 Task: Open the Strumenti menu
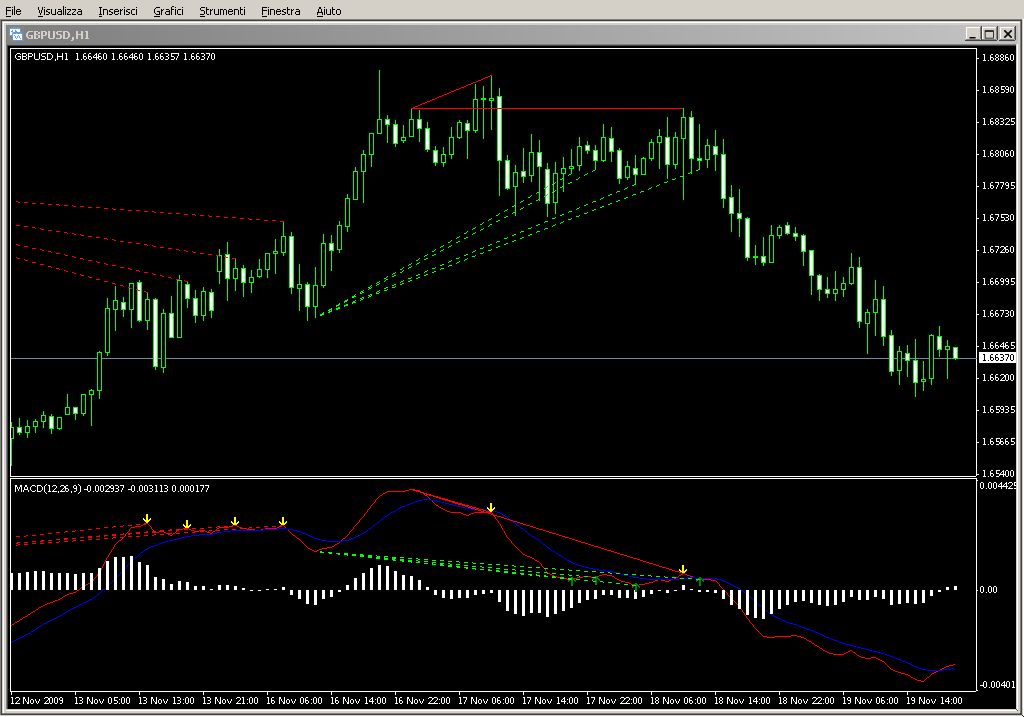tap(222, 11)
